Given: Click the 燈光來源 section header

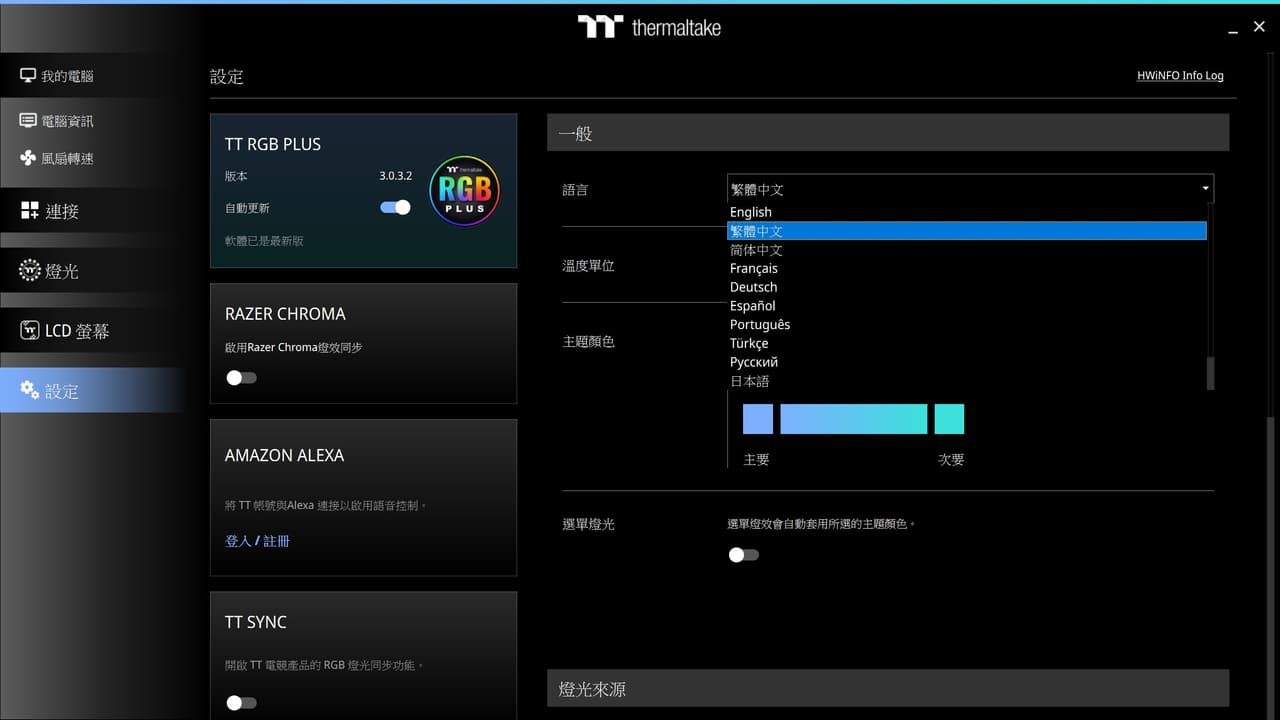Looking at the screenshot, I should pyautogui.click(x=888, y=689).
